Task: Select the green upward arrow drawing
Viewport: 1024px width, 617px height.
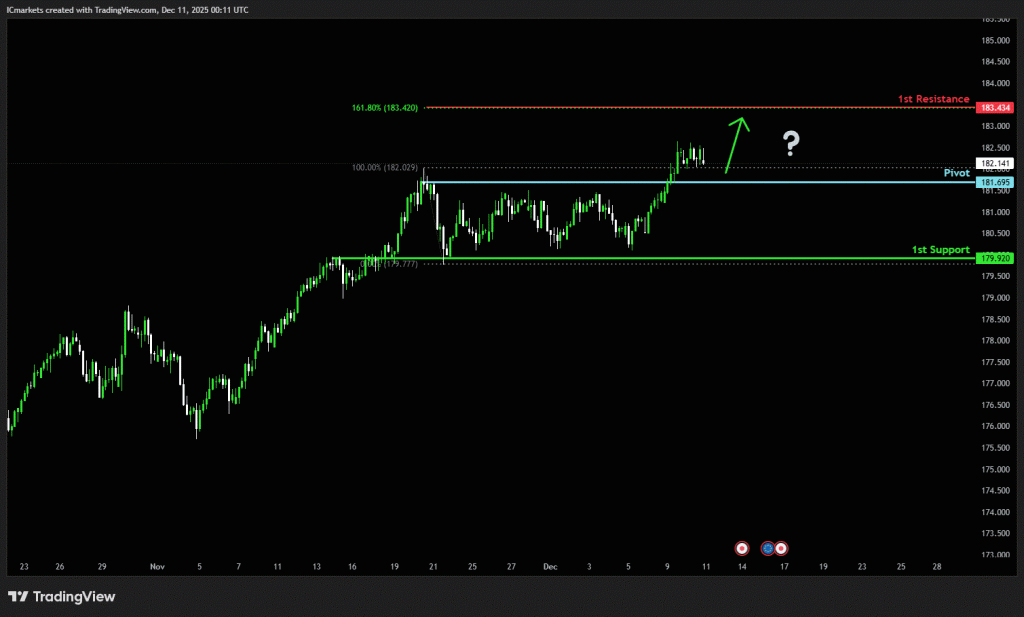Action: pos(735,145)
